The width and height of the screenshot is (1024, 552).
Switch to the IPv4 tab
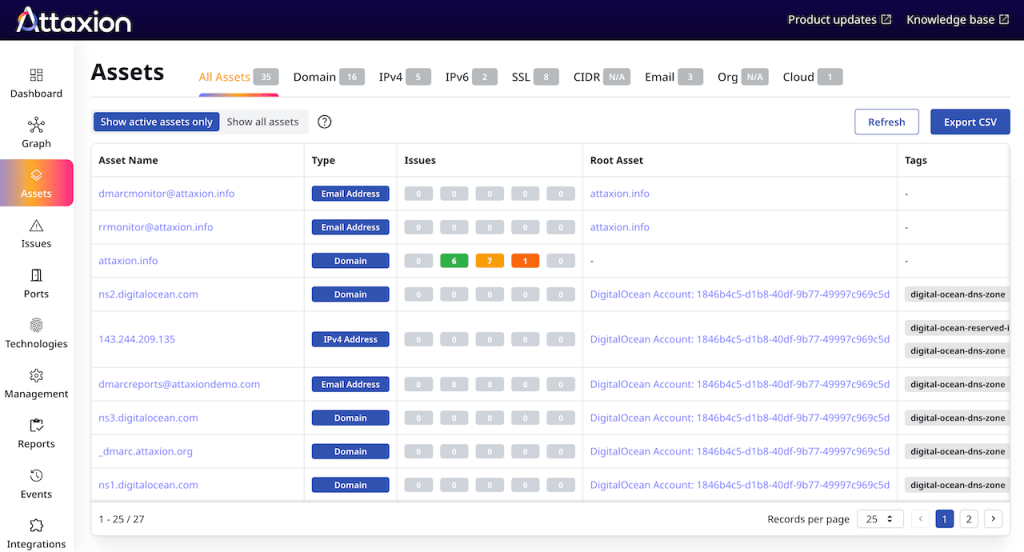pos(404,77)
